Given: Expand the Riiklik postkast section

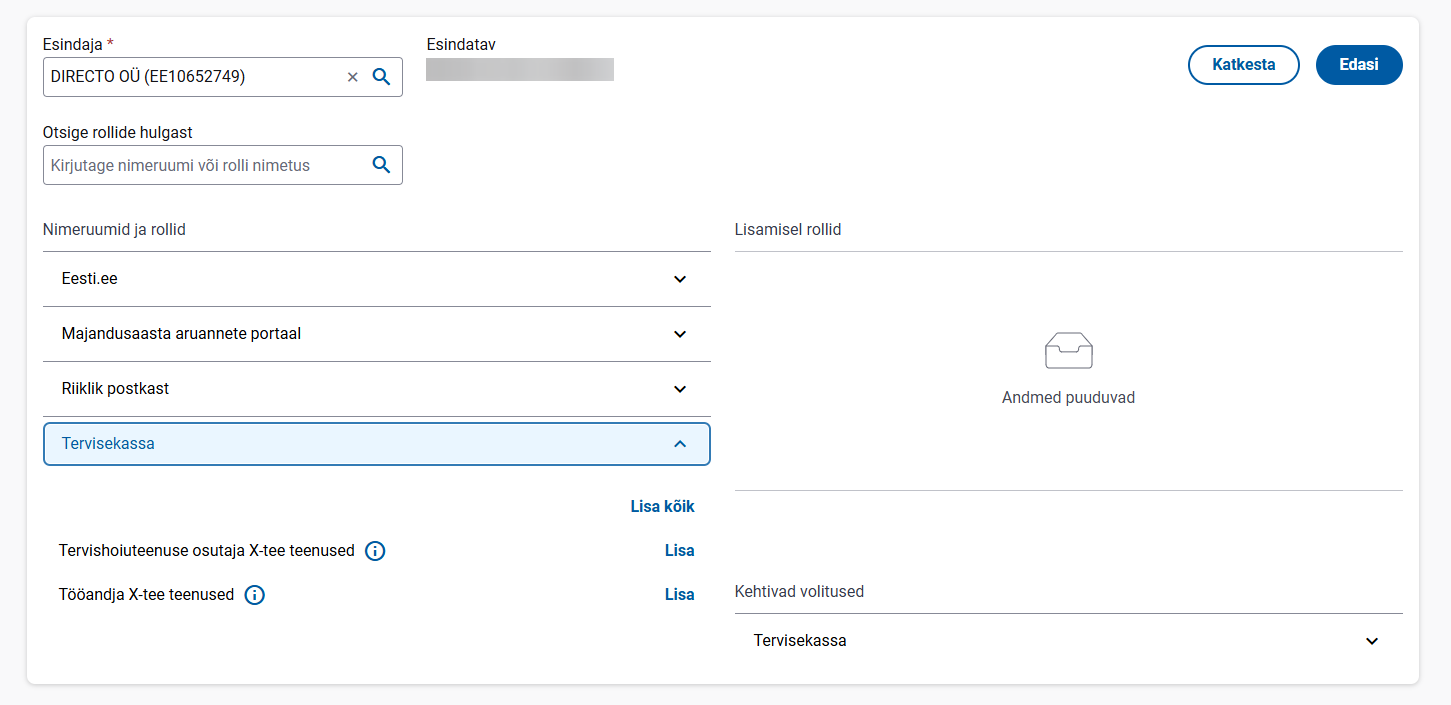Looking at the screenshot, I should point(680,389).
